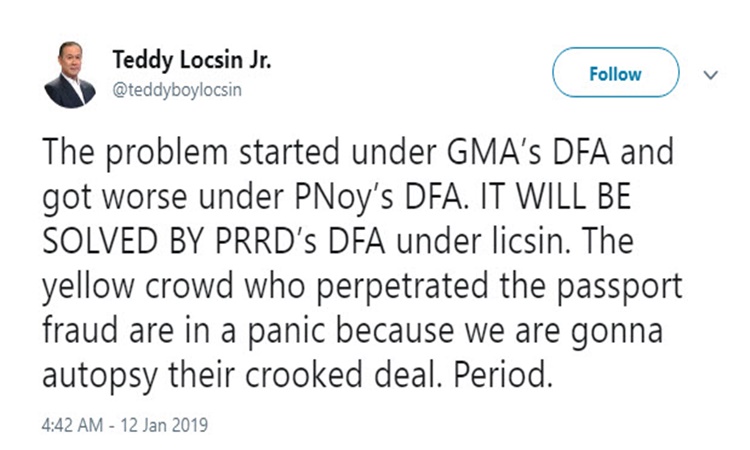The image size is (750, 450).
Task: Click the capitalized phrase IT WILL BE
Action: [555, 197]
